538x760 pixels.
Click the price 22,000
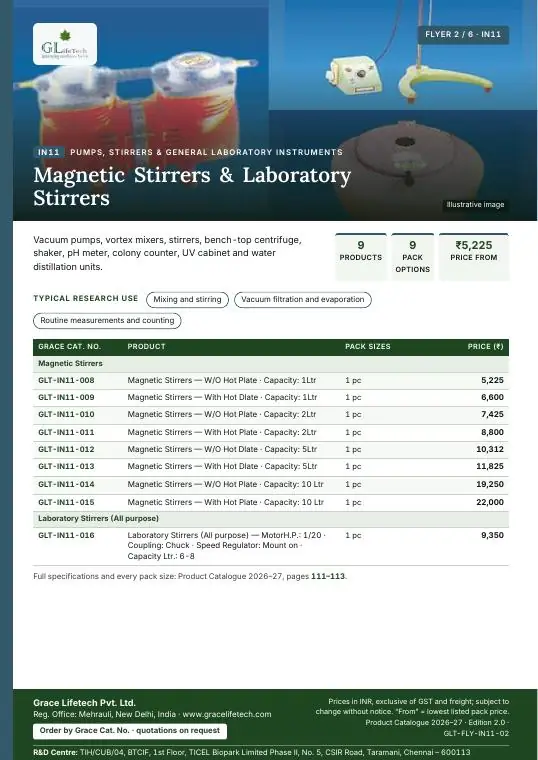490,502
